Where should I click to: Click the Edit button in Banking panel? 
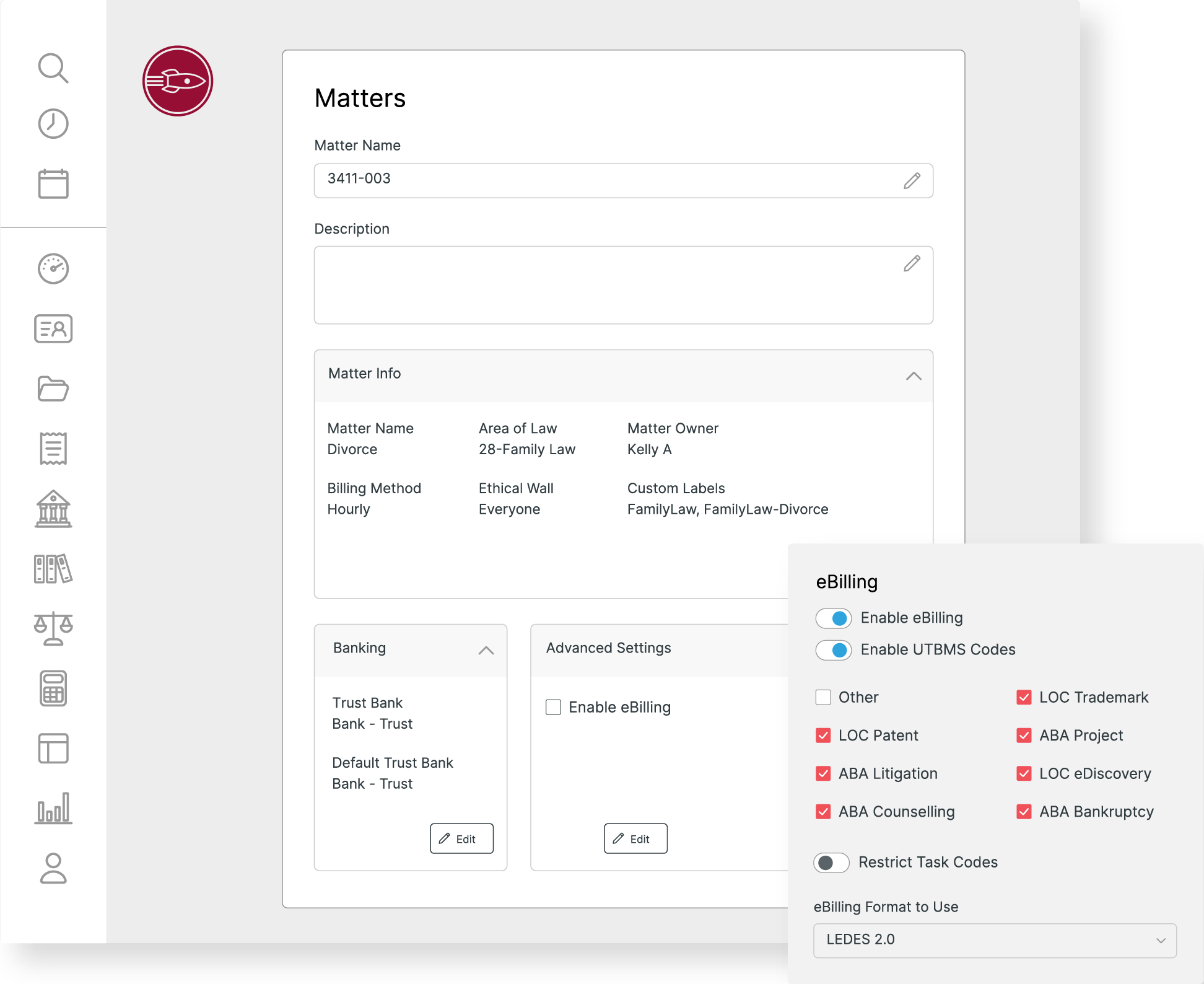(x=461, y=838)
